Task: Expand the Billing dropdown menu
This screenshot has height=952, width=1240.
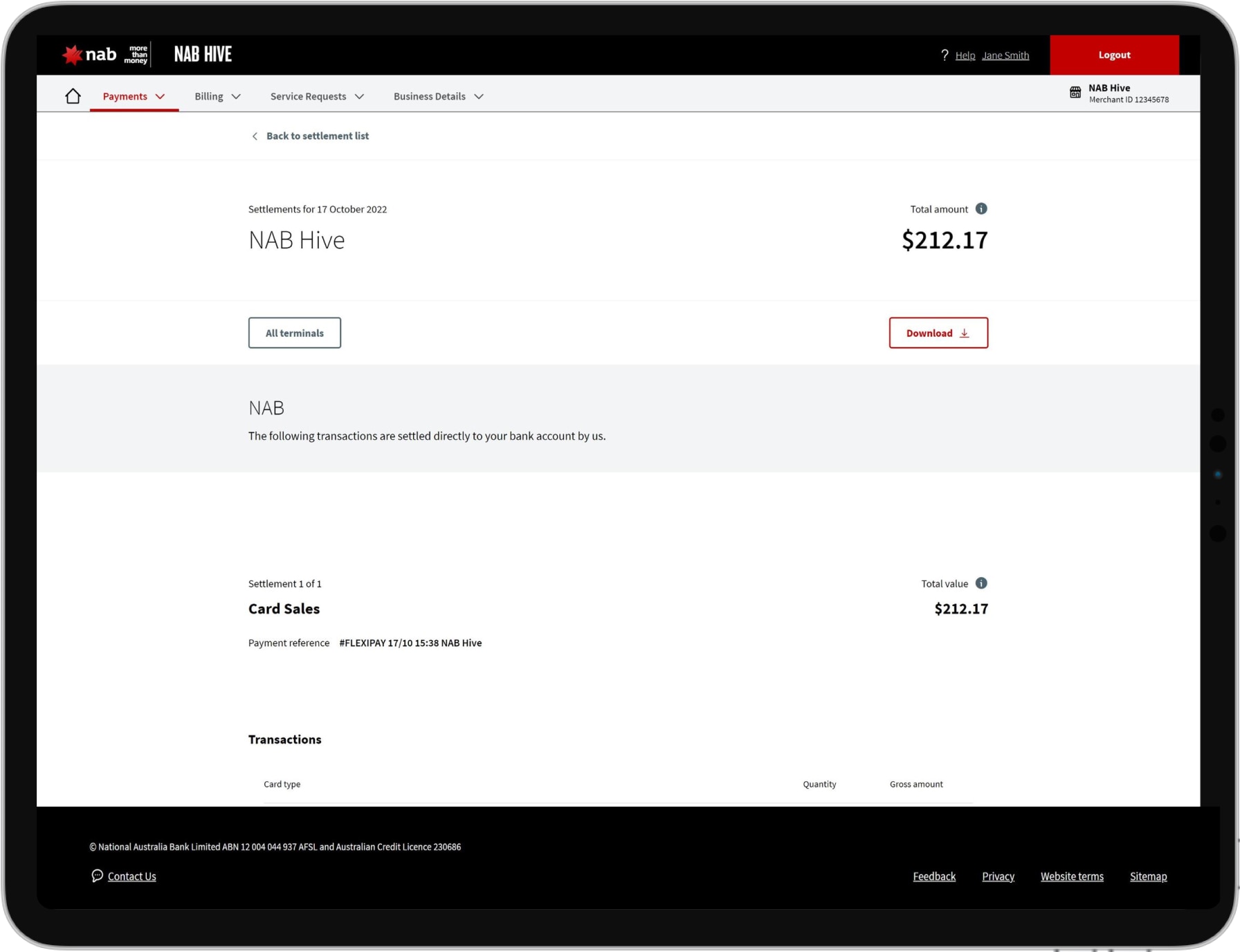Action: pyautogui.click(x=217, y=96)
